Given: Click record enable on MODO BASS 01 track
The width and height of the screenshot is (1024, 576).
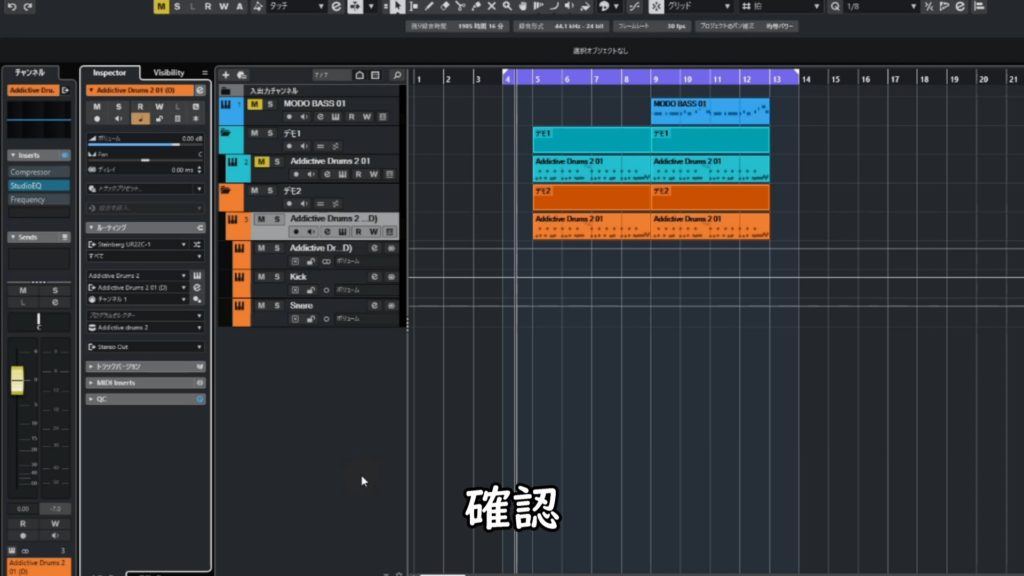Looking at the screenshot, I should pyautogui.click(x=288, y=118).
